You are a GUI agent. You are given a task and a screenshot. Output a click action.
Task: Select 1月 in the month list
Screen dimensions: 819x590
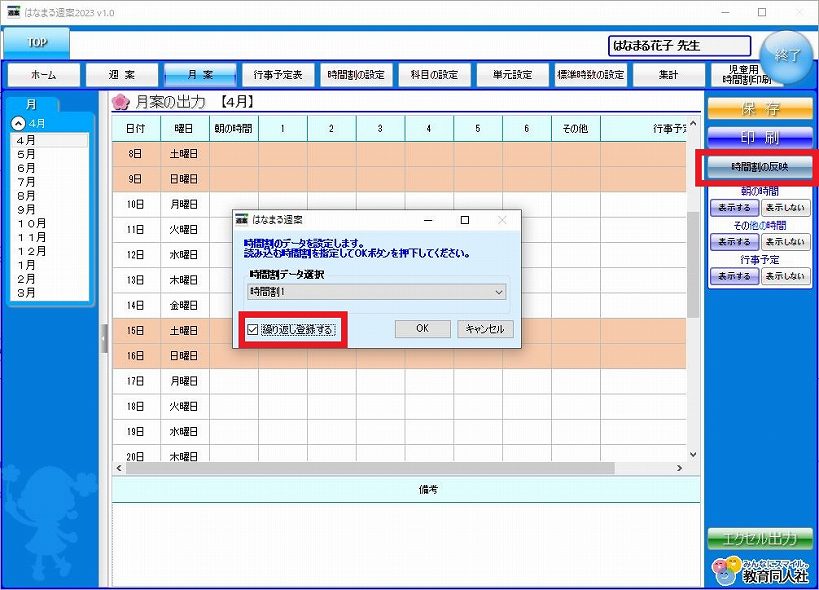point(50,265)
